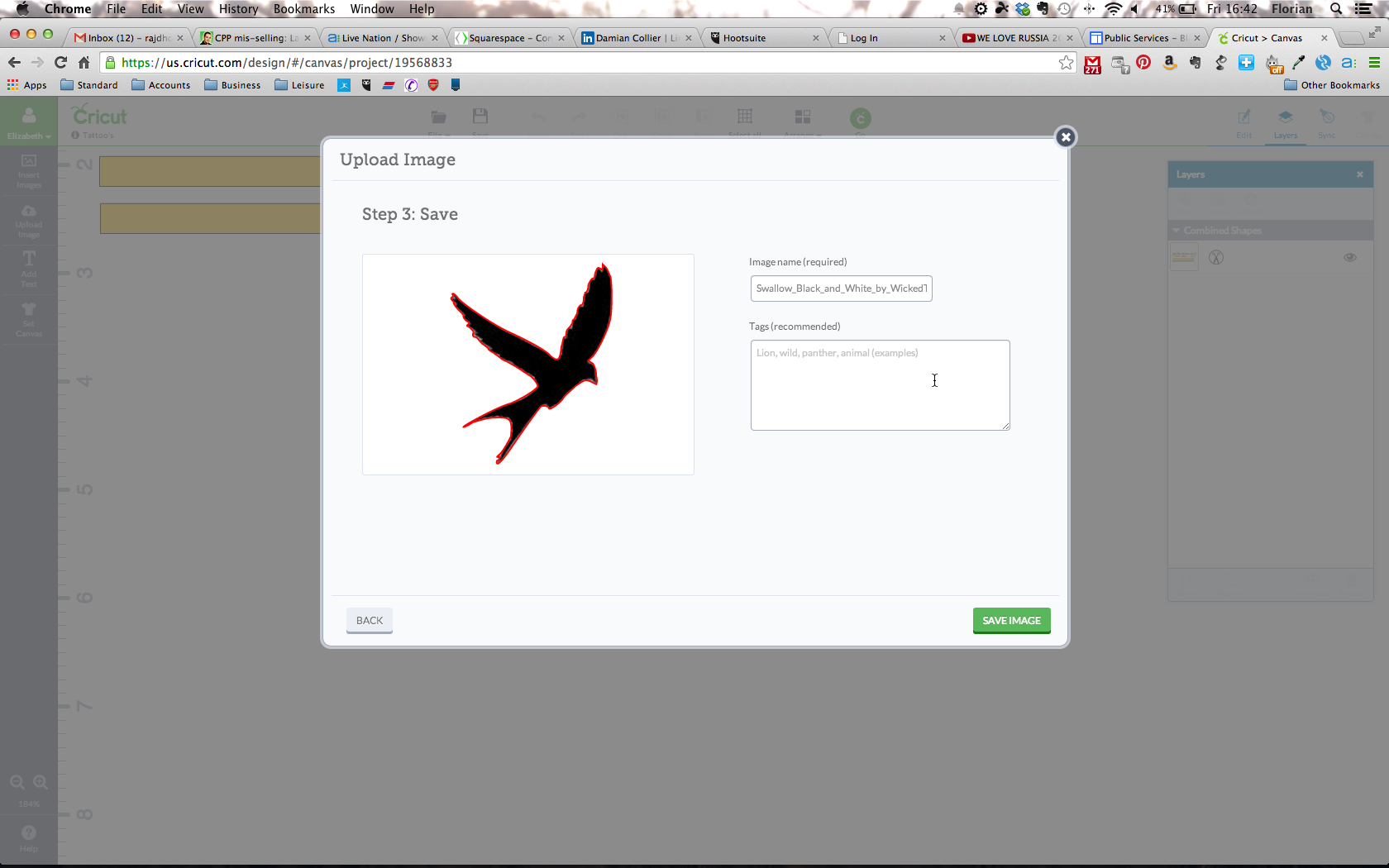The height and width of the screenshot is (868, 1389).
Task: Close the Upload Image dialog
Action: [1065, 137]
